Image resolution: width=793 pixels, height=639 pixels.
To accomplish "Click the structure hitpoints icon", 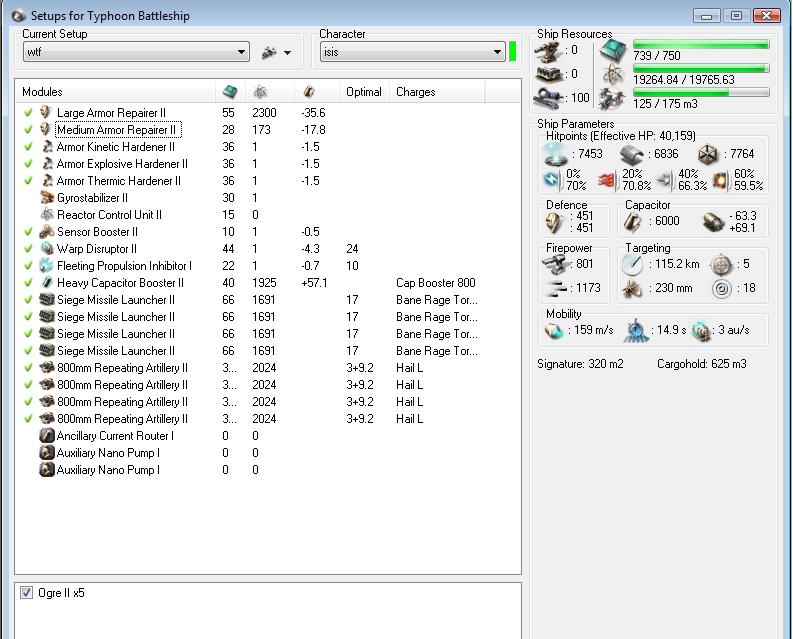I will point(708,154).
